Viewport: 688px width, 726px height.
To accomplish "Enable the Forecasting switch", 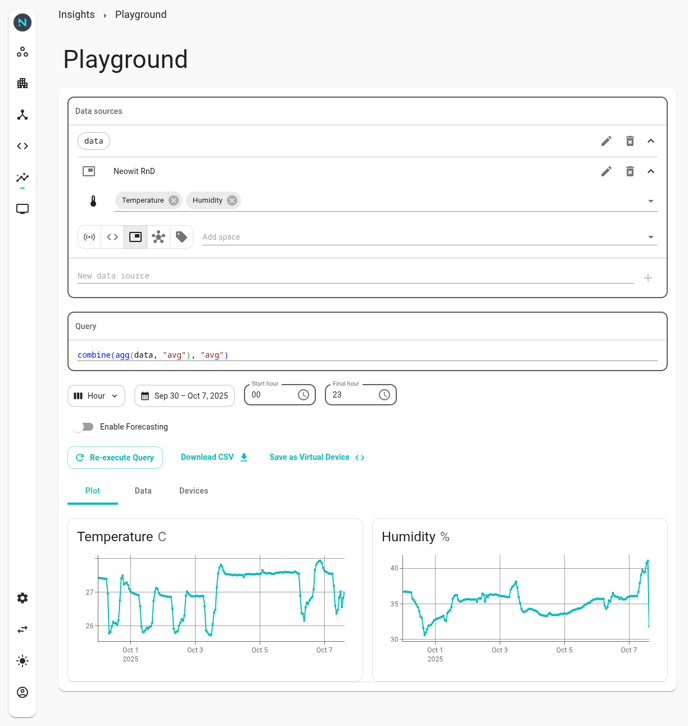I will [x=84, y=427].
